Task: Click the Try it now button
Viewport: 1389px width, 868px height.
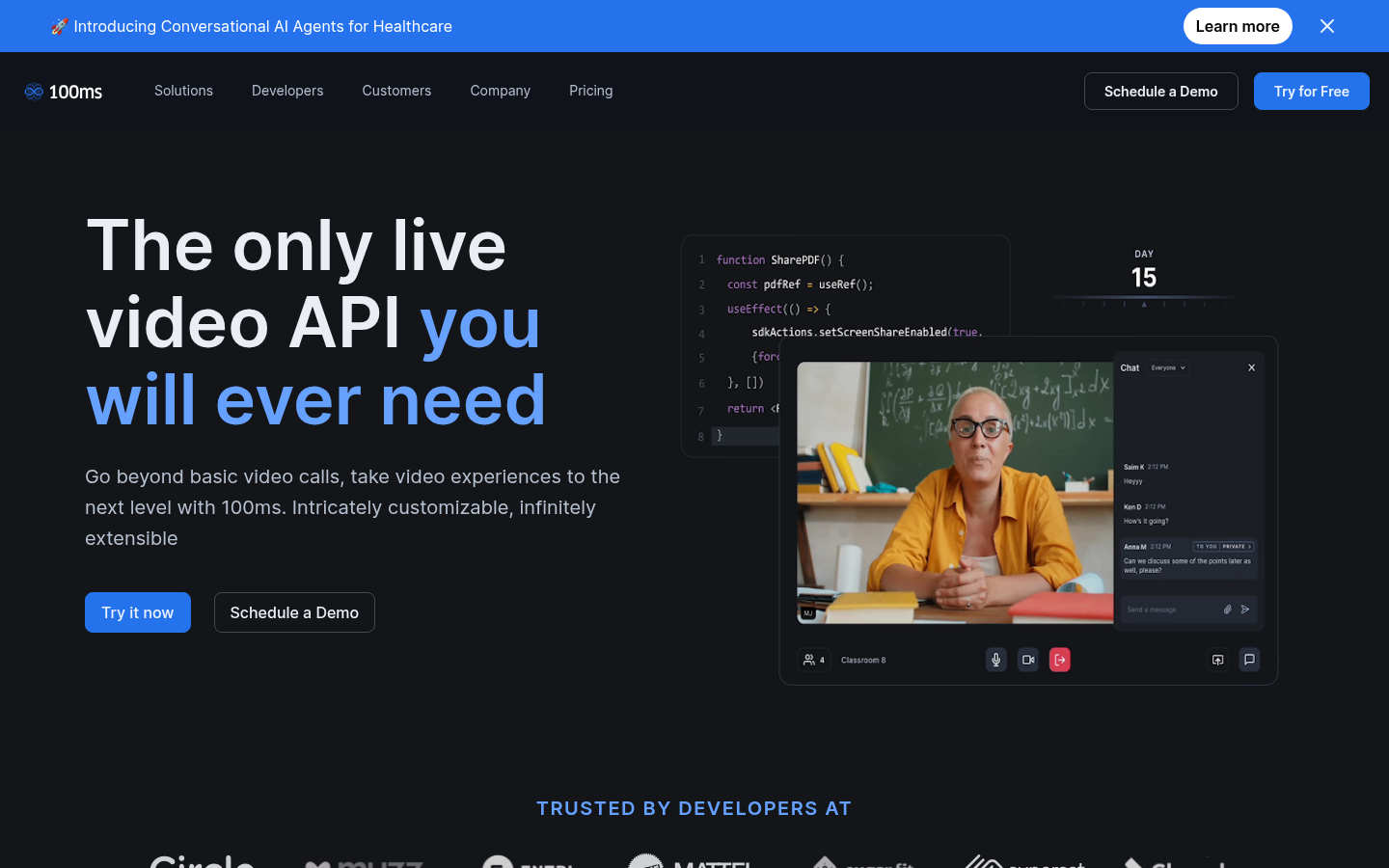Action: point(138,612)
